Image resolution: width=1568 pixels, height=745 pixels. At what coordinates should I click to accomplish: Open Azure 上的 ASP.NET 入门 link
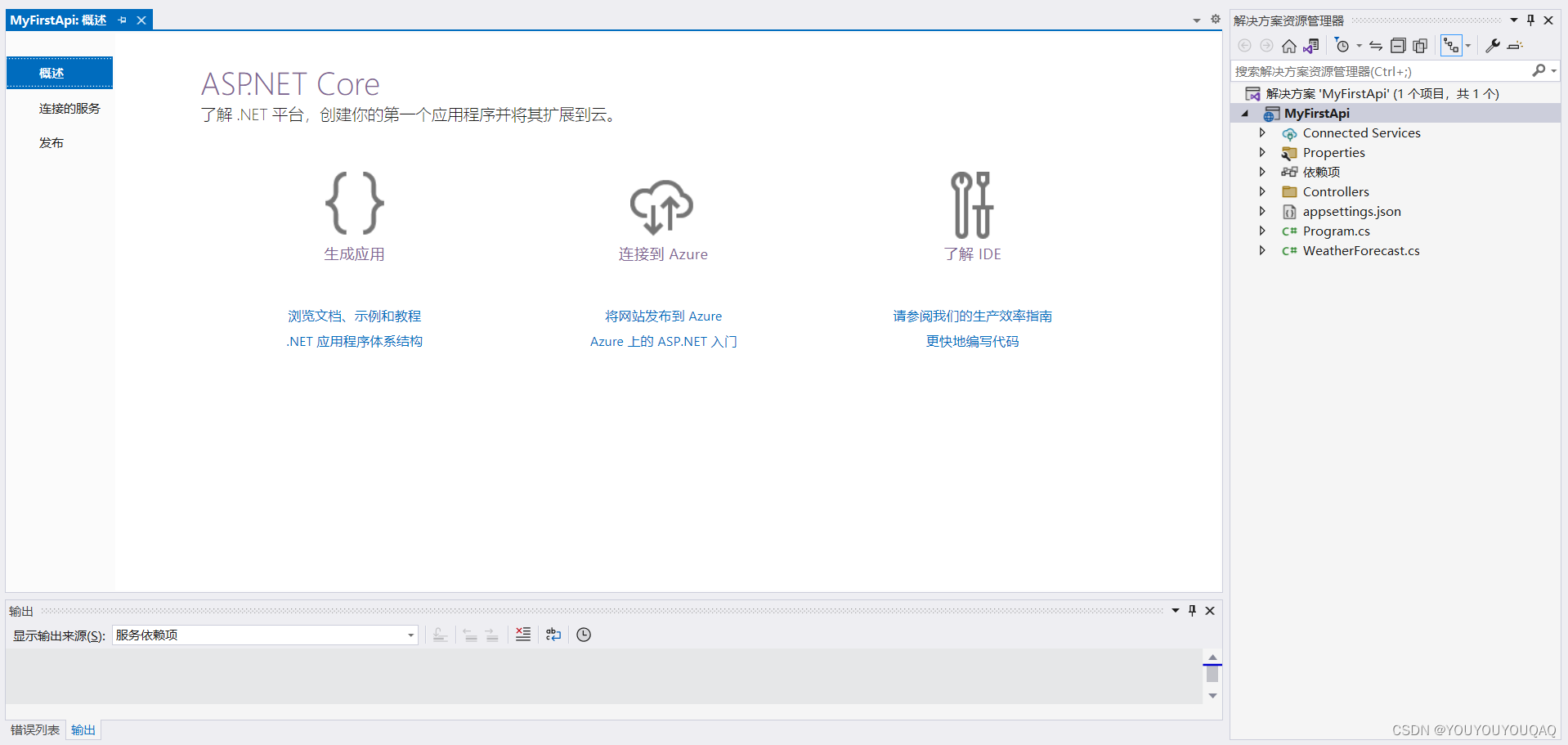663,341
